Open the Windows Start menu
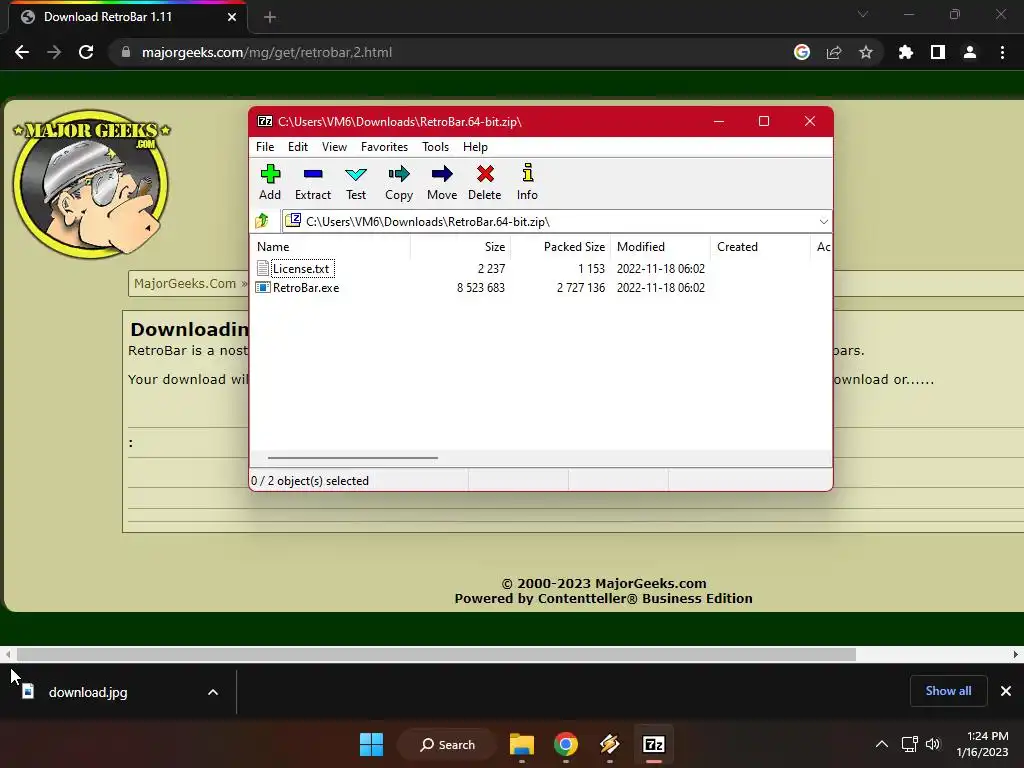The image size is (1024, 768). point(372,744)
